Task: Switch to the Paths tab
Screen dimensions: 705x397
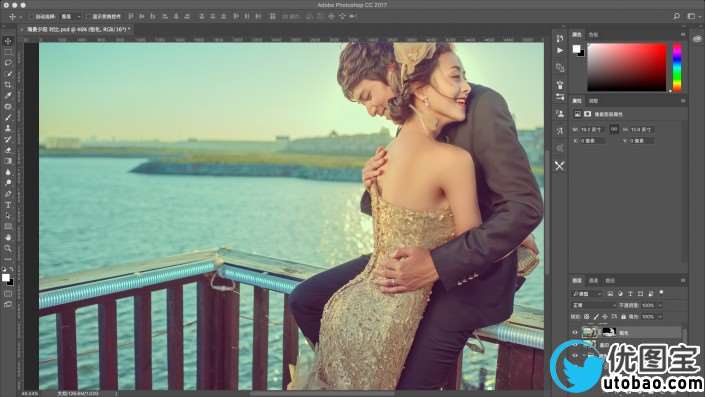Action: 610,280
